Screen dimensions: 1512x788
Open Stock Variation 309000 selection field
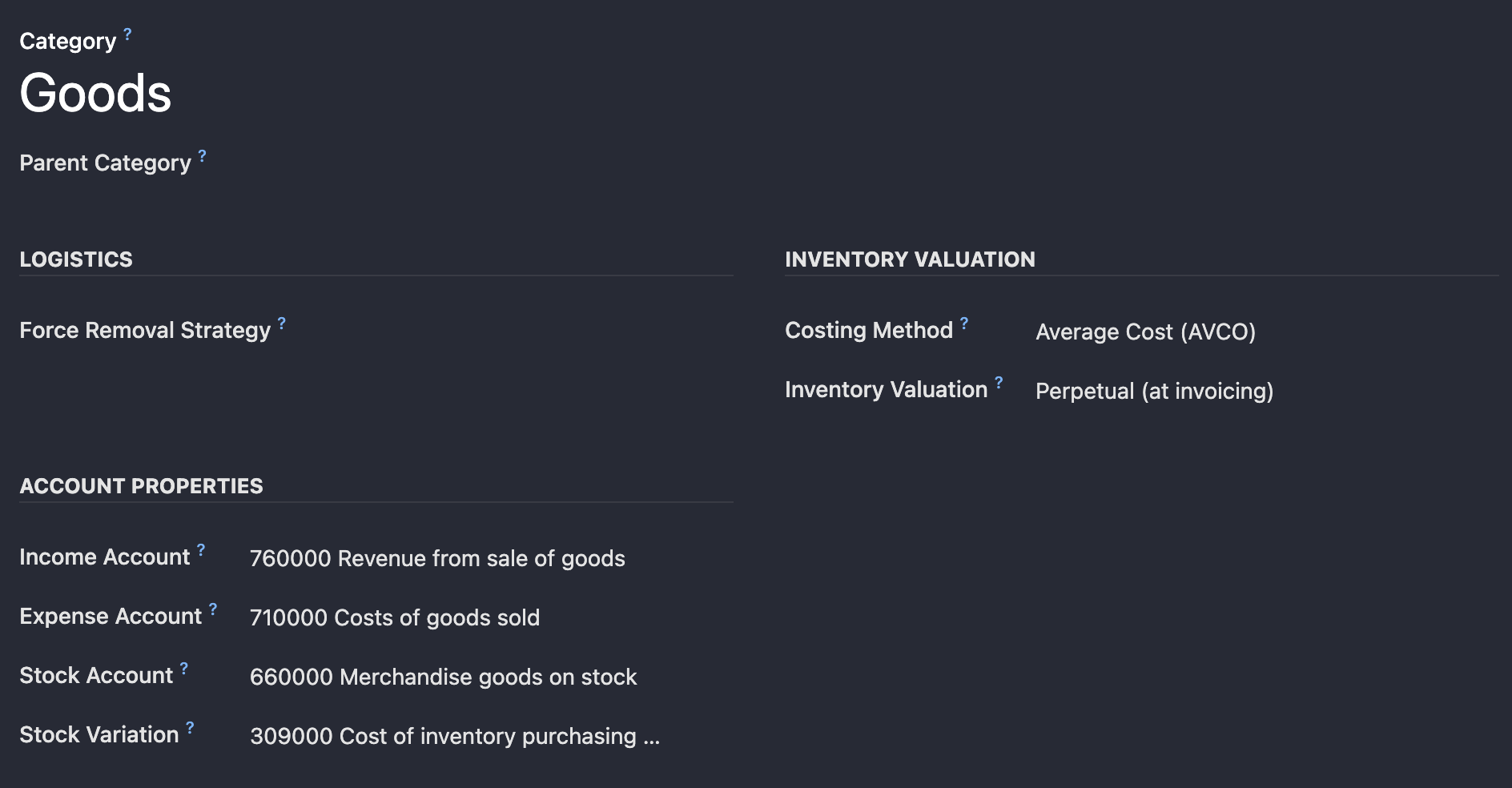tap(492, 736)
